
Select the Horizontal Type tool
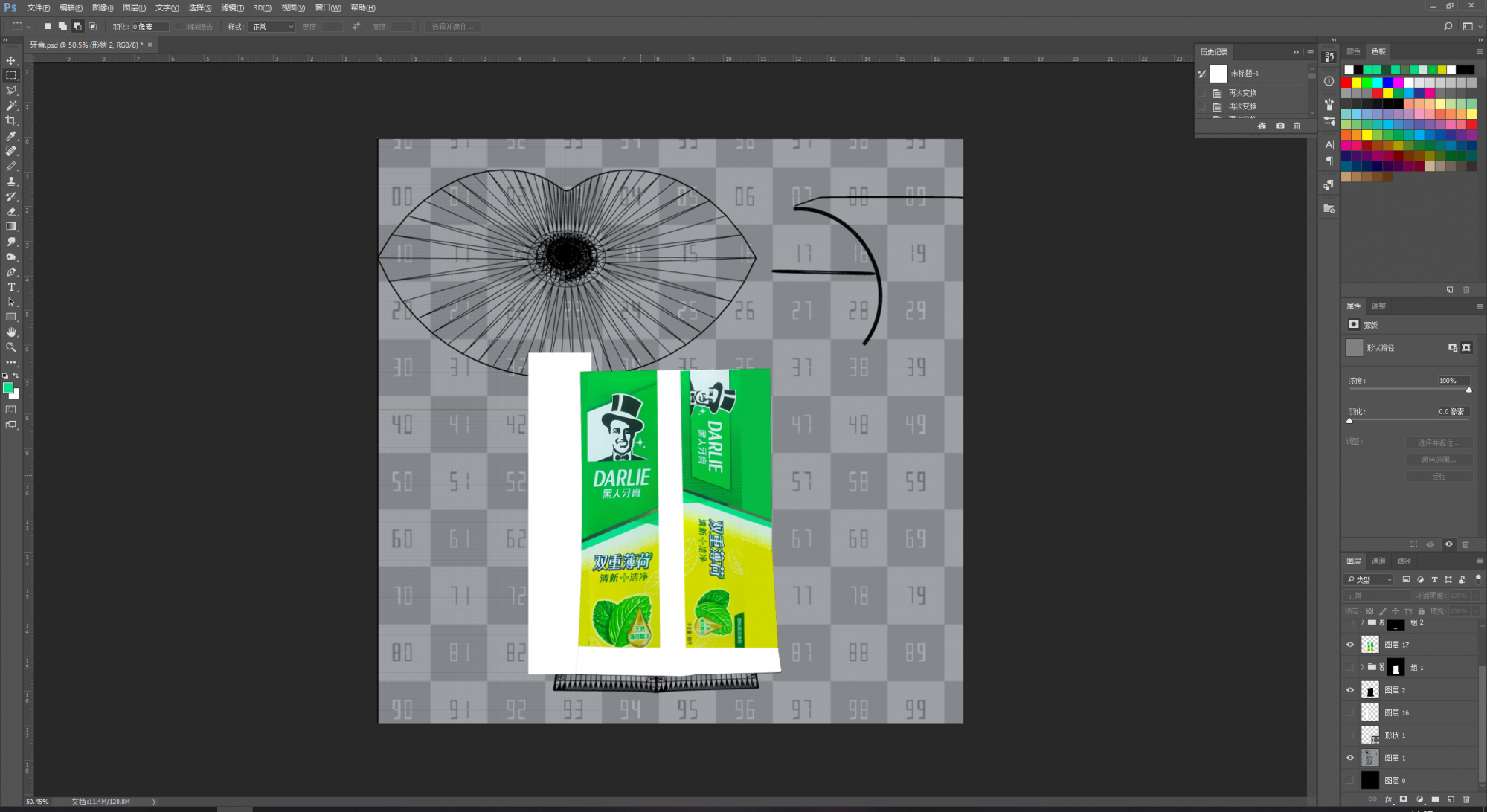[x=11, y=287]
